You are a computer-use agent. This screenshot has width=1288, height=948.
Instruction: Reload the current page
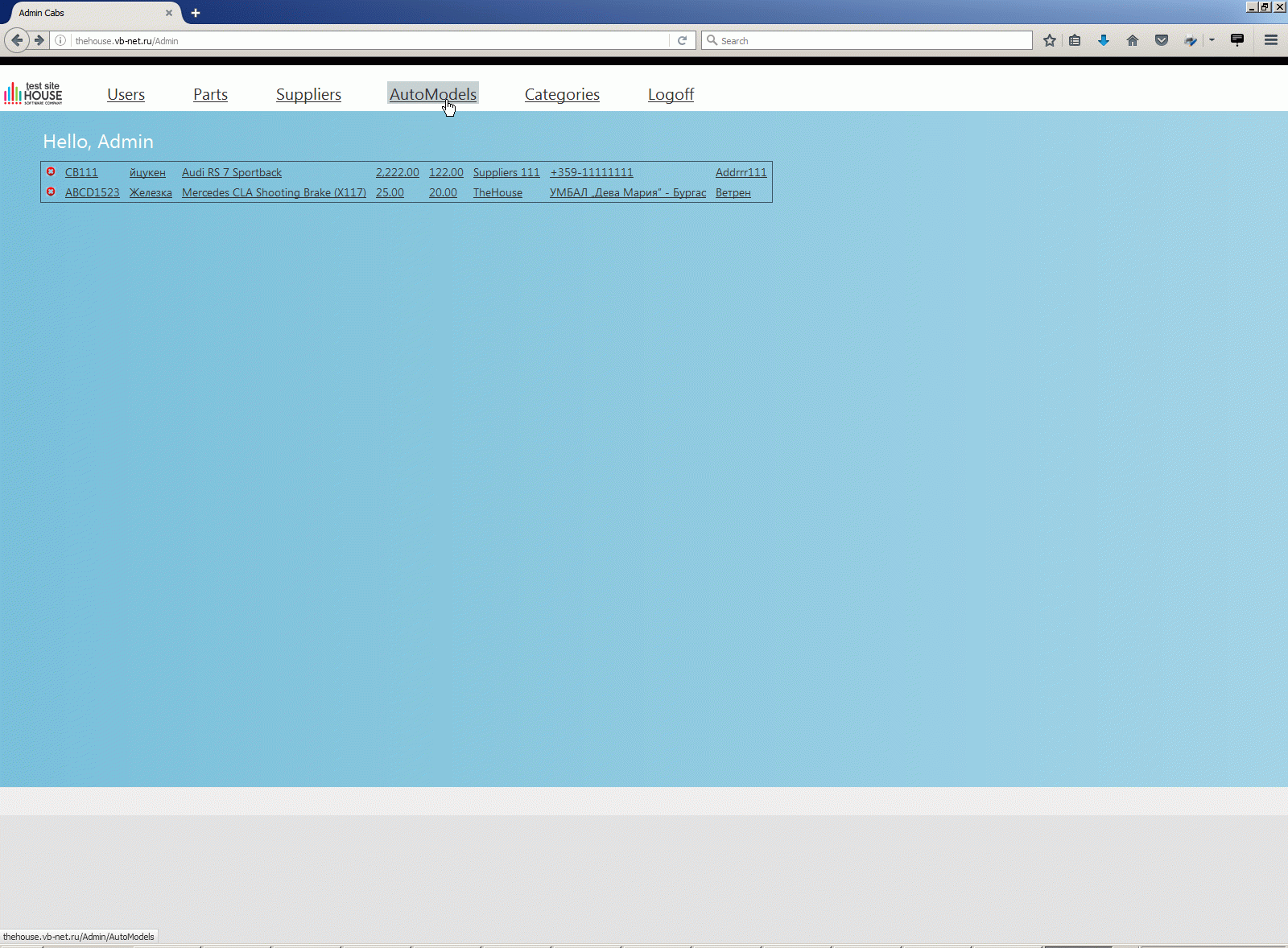[x=682, y=40]
